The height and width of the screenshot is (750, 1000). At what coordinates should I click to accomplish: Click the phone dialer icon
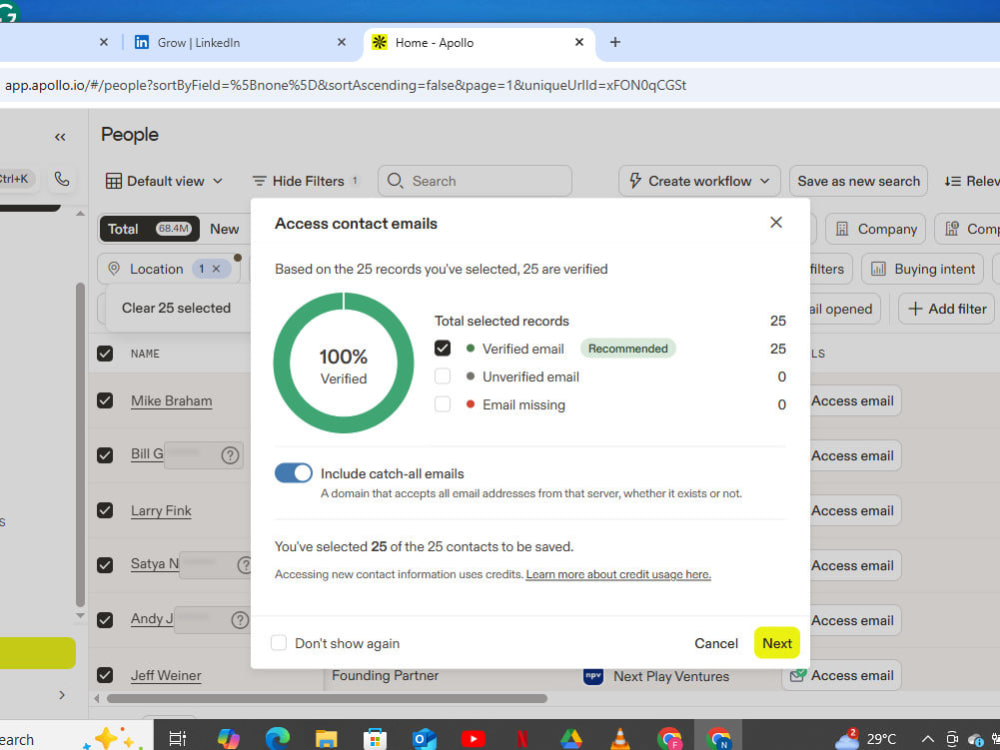(x=61, y=179)
